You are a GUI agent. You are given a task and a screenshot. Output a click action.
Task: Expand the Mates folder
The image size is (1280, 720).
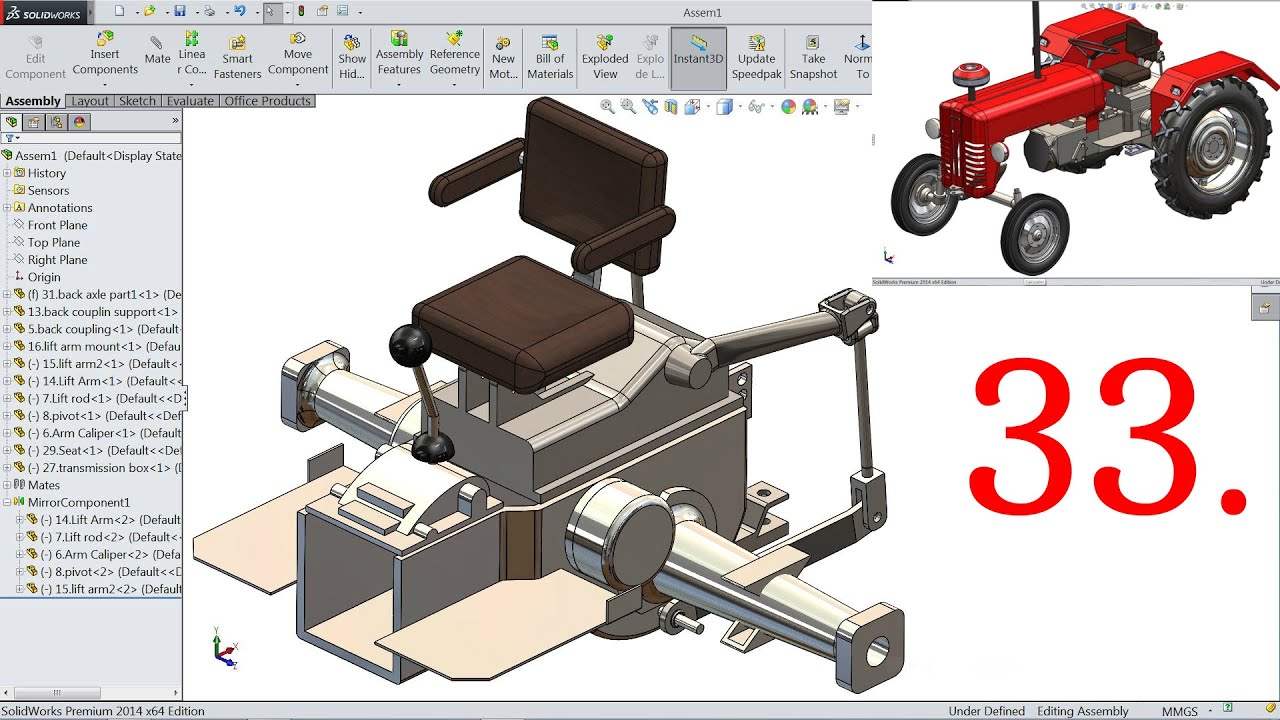7,485
